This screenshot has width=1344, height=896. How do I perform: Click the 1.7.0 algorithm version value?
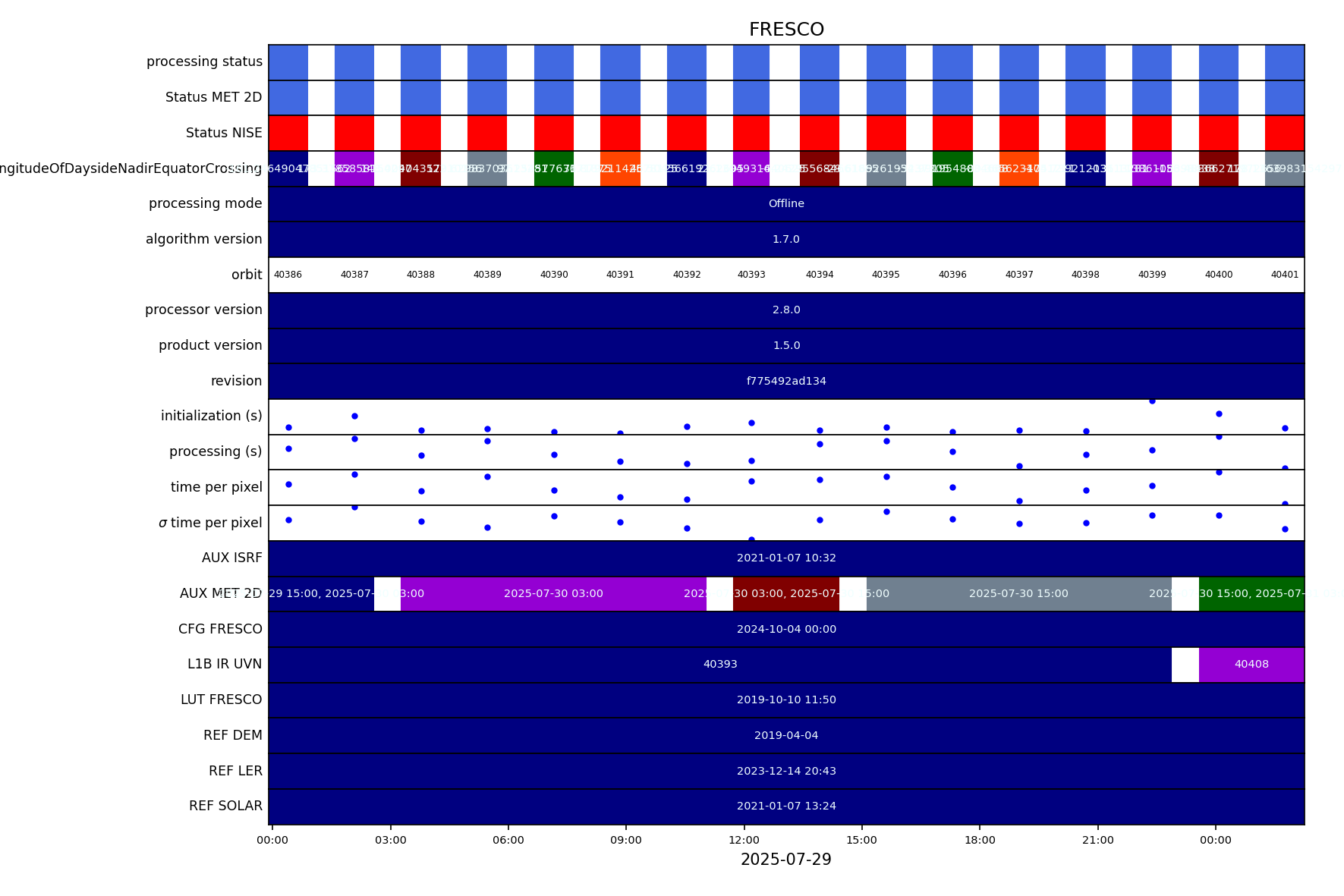(x=786, y=239)
